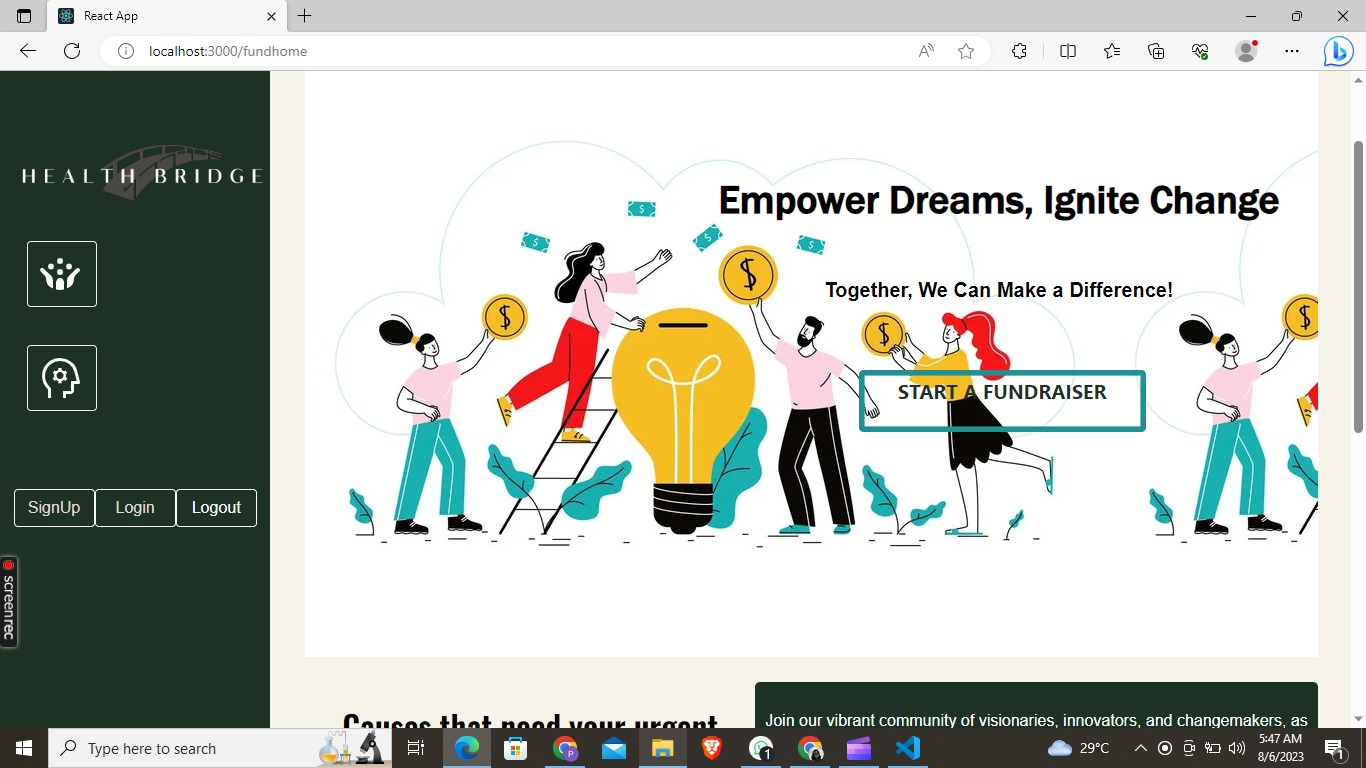Click the 'Empower Dreams, Ignite Change' headline
Image resolution: width=1366 pixels, height=768 pixels.
coord(999,200)
